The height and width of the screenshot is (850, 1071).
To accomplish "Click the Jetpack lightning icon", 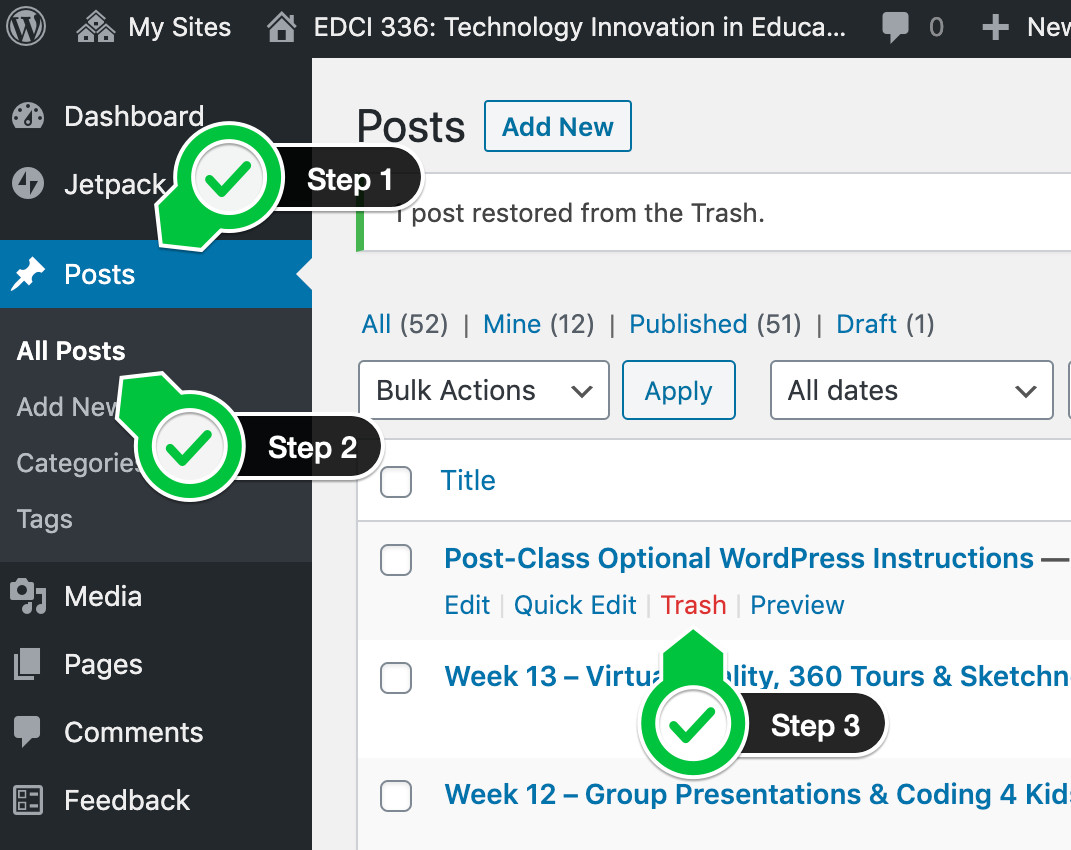I will tap(28, 184).
